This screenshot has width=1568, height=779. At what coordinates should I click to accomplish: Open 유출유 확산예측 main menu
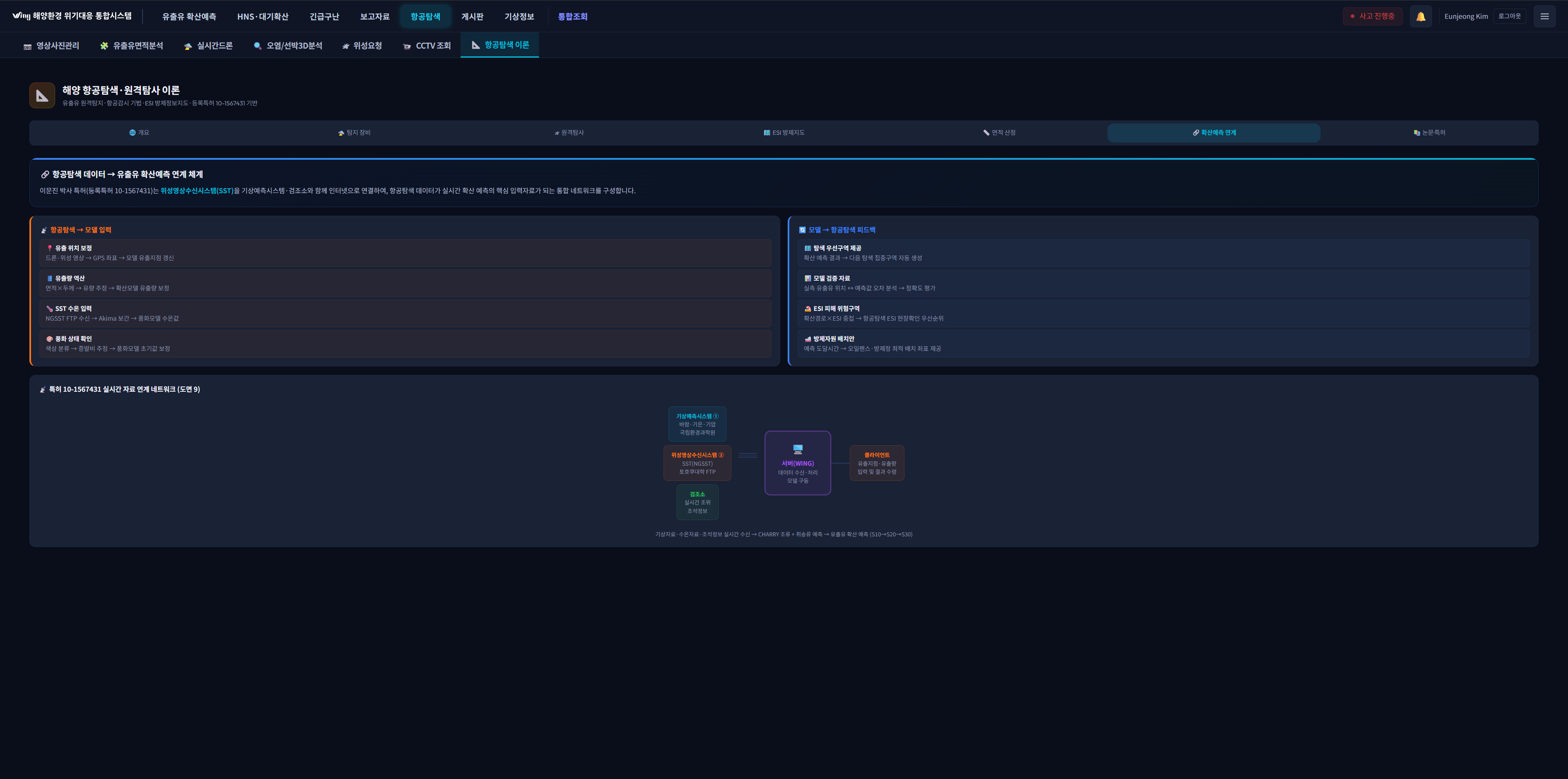pos(189,16)
